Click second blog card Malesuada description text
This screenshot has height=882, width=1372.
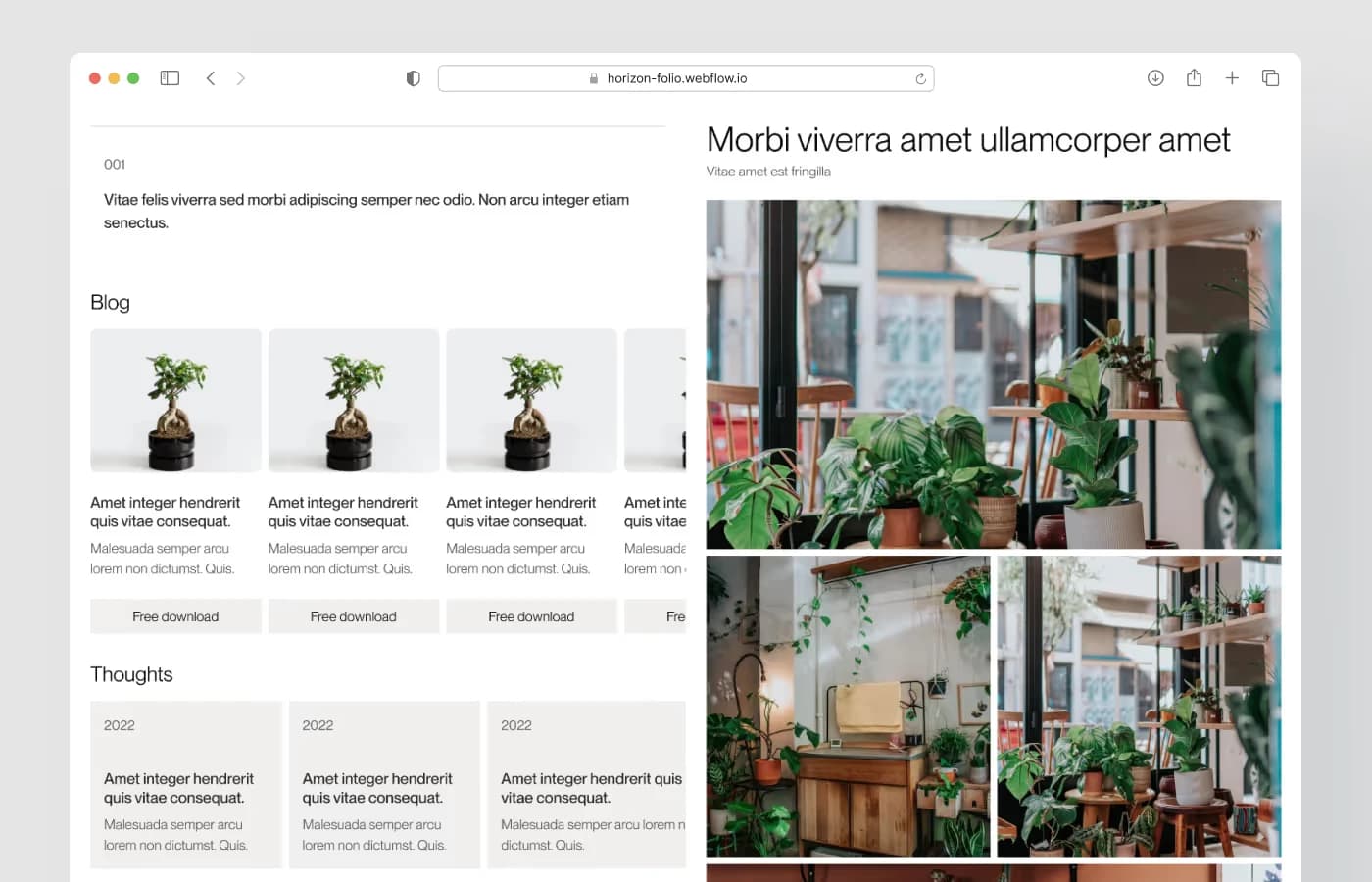[x=340, y=559]
